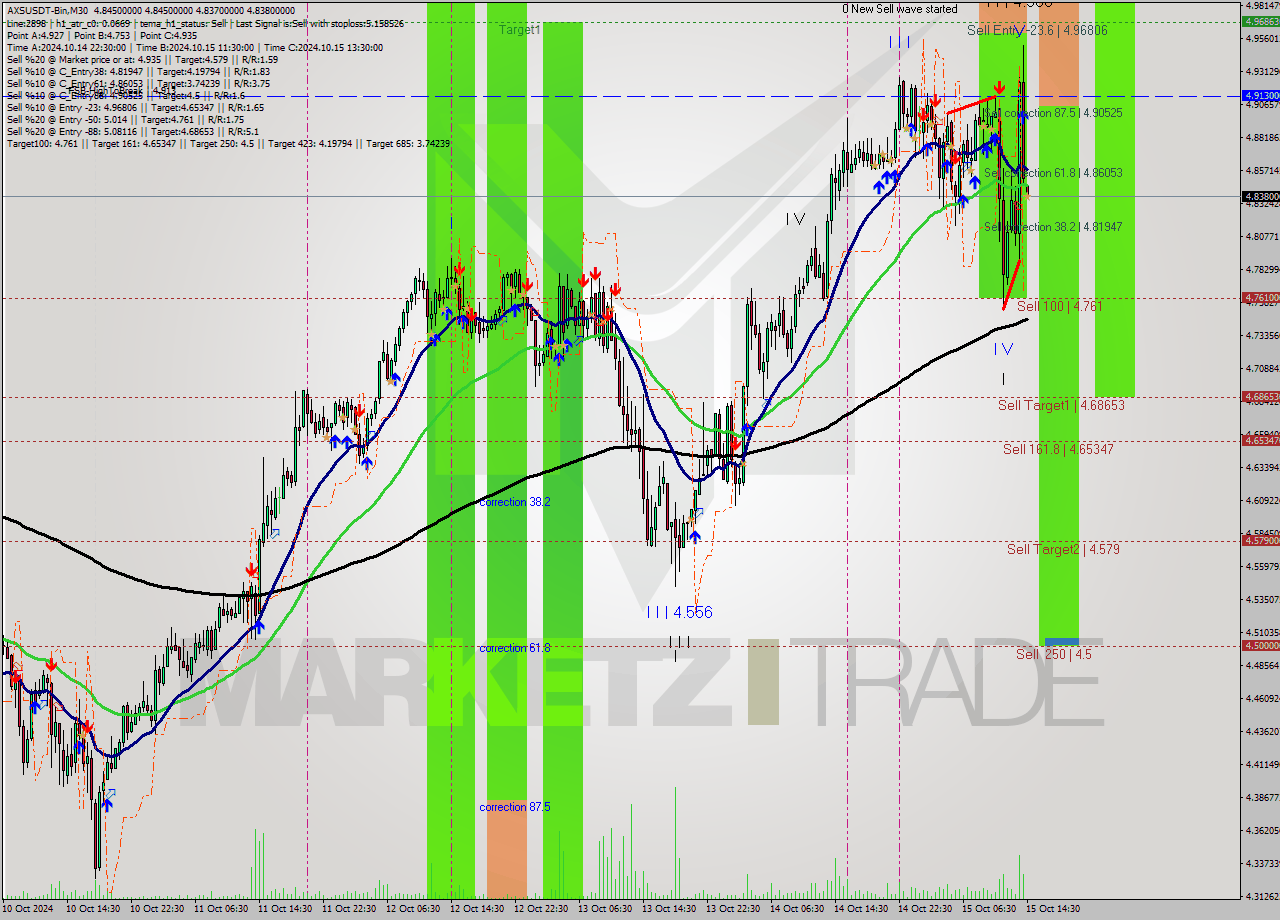Click the 'correction 87.5' label
This screenshot has width=1280, height=920.
pos(515,807)
